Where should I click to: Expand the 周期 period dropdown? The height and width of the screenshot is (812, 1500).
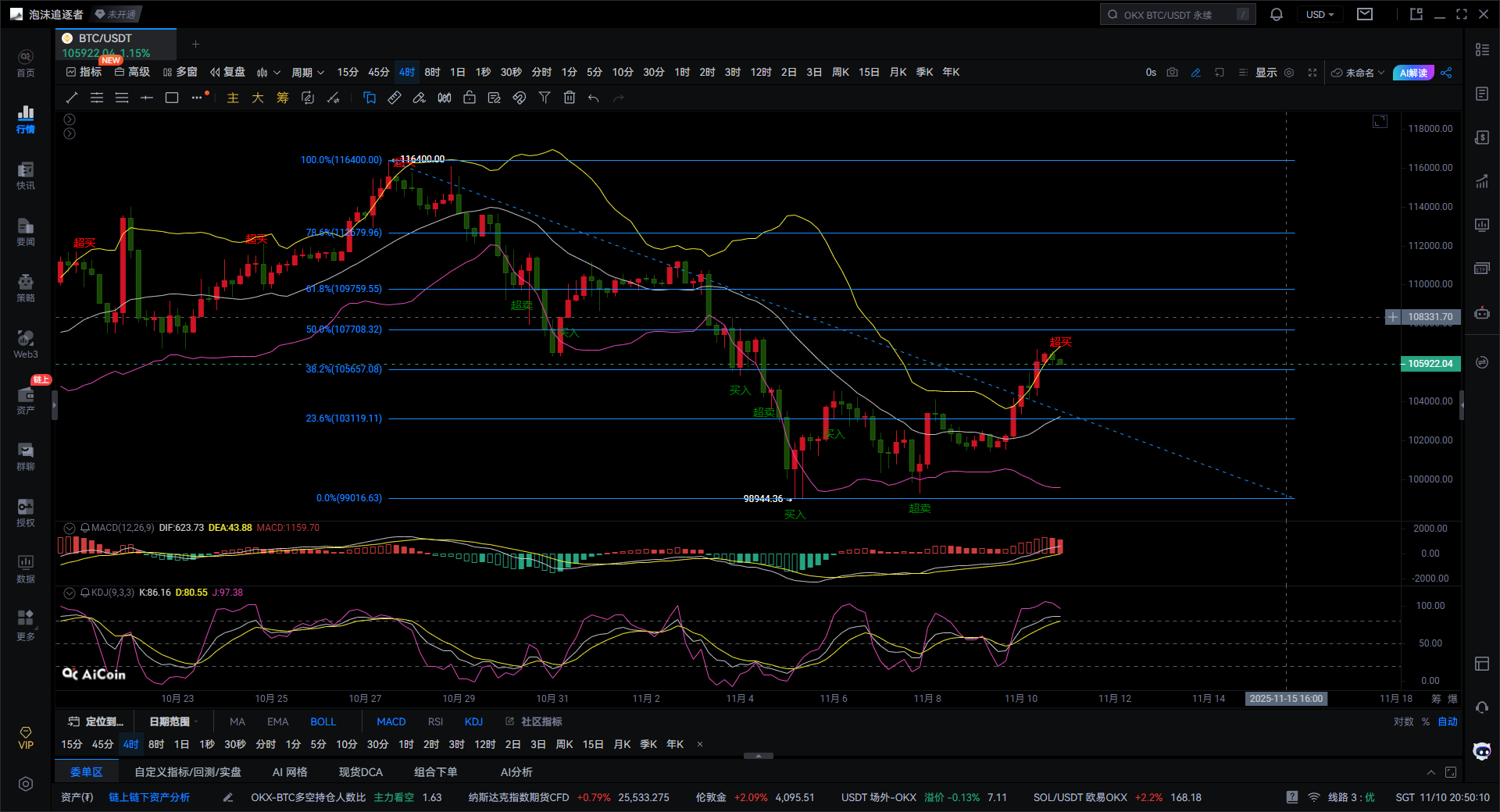pyautogui.click(x=307, y=73)
